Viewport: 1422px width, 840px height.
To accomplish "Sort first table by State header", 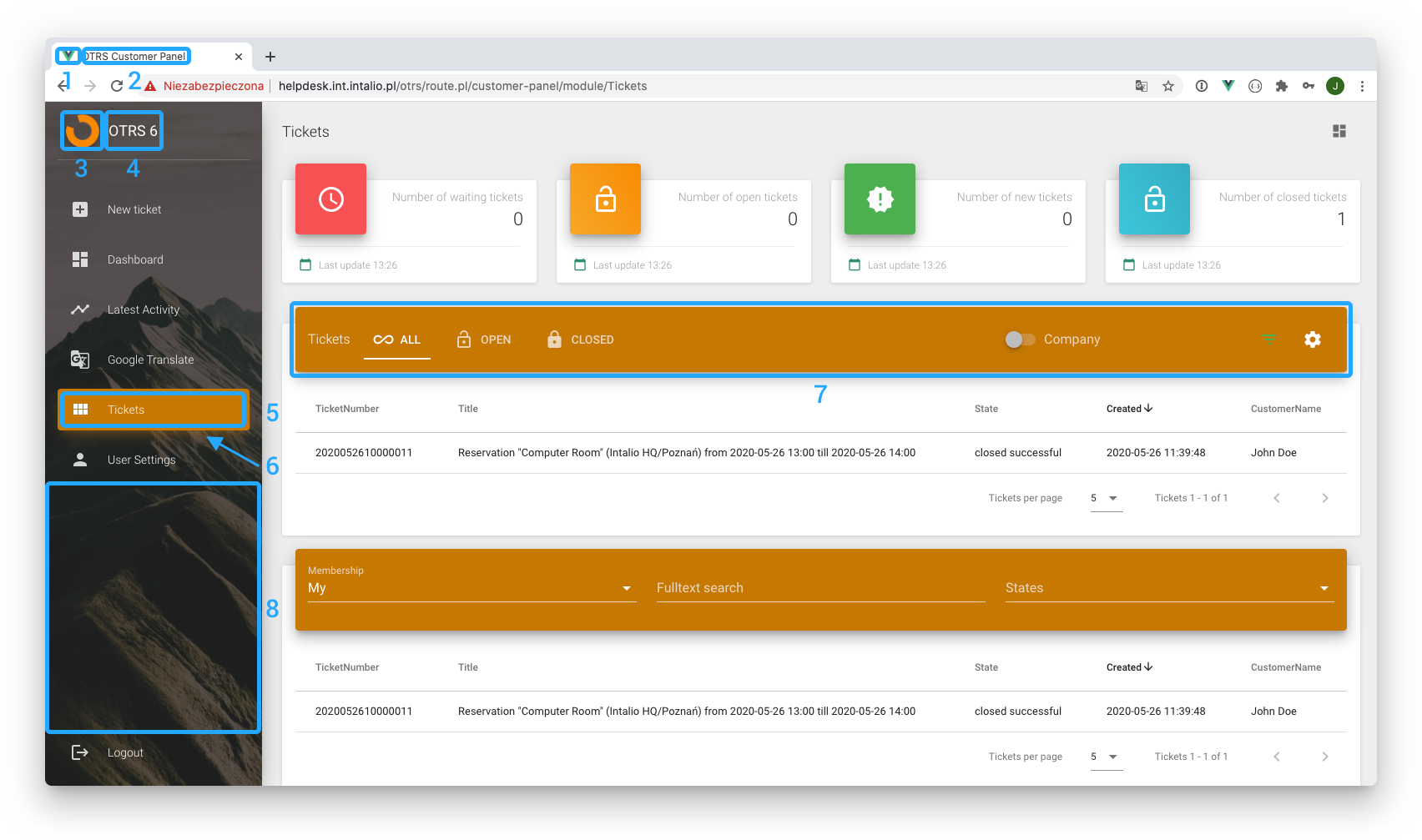I will [986, 409].
